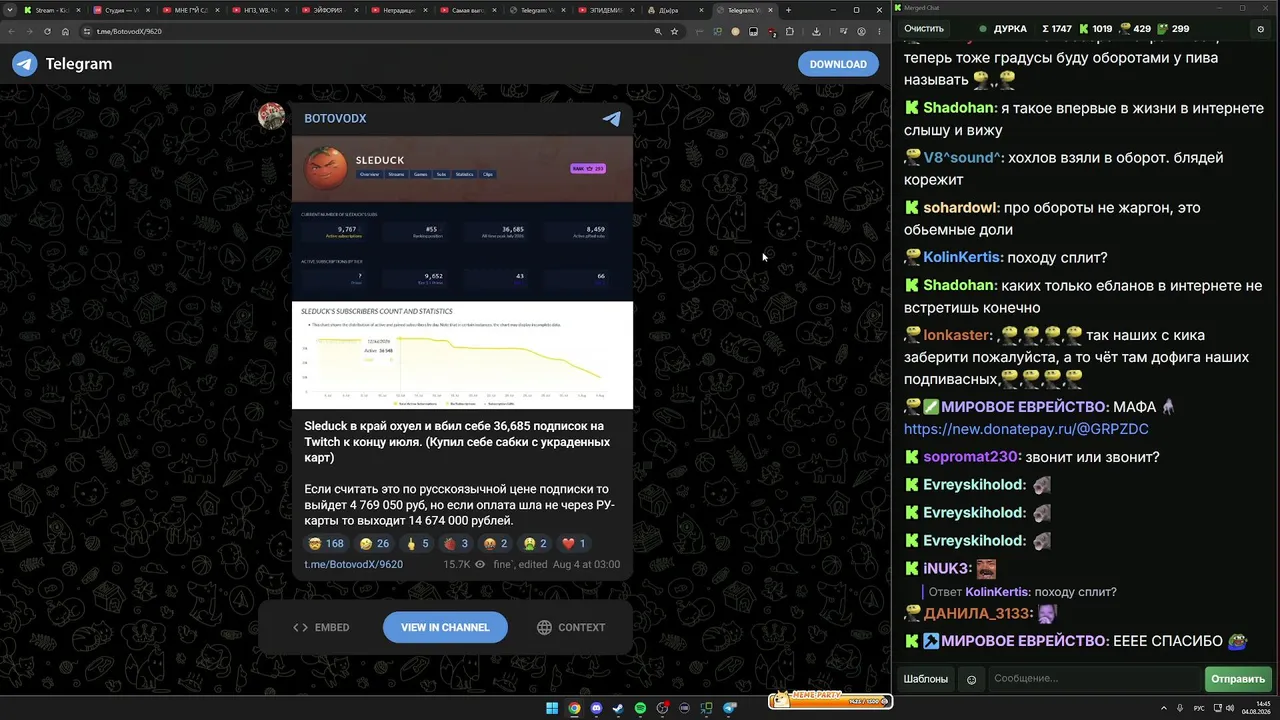The image size is (1280, 720).
Task: Click the reaction showing 26
Action: tap(374, 544)
